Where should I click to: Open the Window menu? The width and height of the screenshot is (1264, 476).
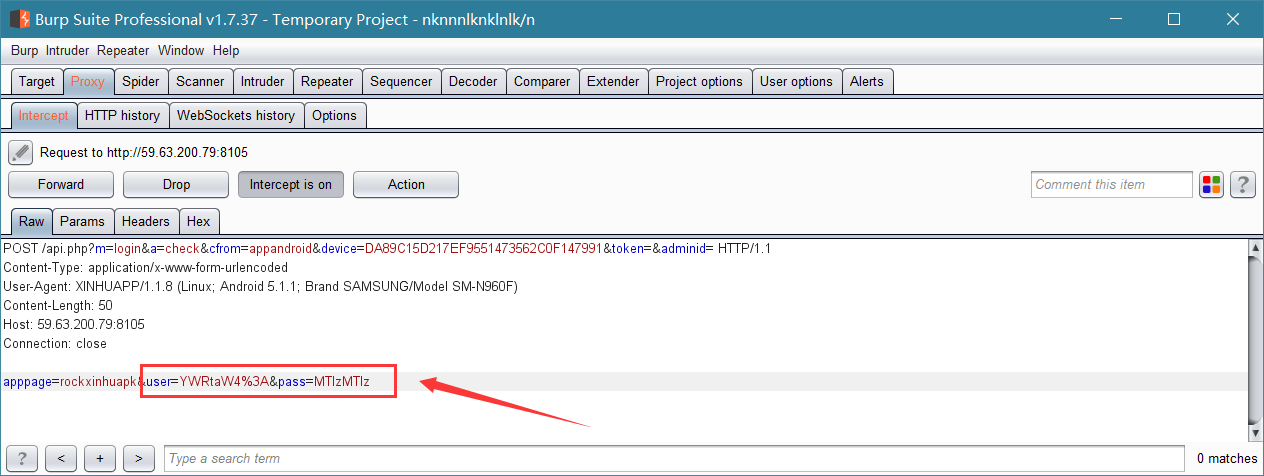[181, 50]
